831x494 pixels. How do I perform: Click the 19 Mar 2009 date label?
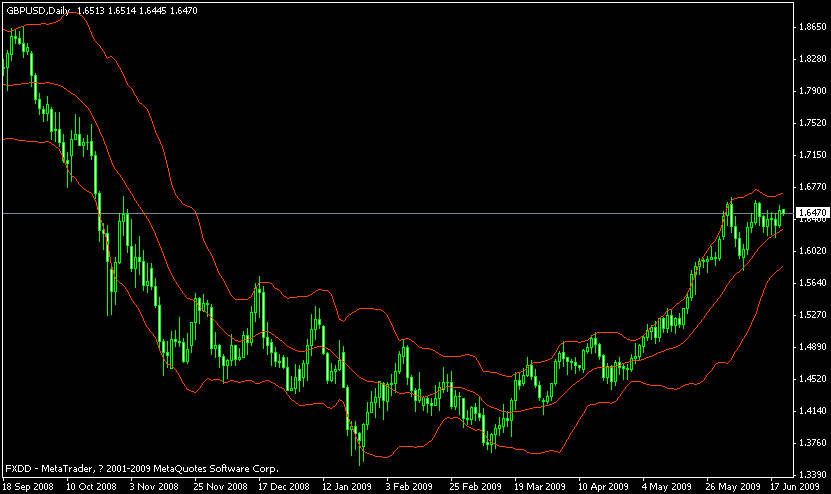pos(540,486)
